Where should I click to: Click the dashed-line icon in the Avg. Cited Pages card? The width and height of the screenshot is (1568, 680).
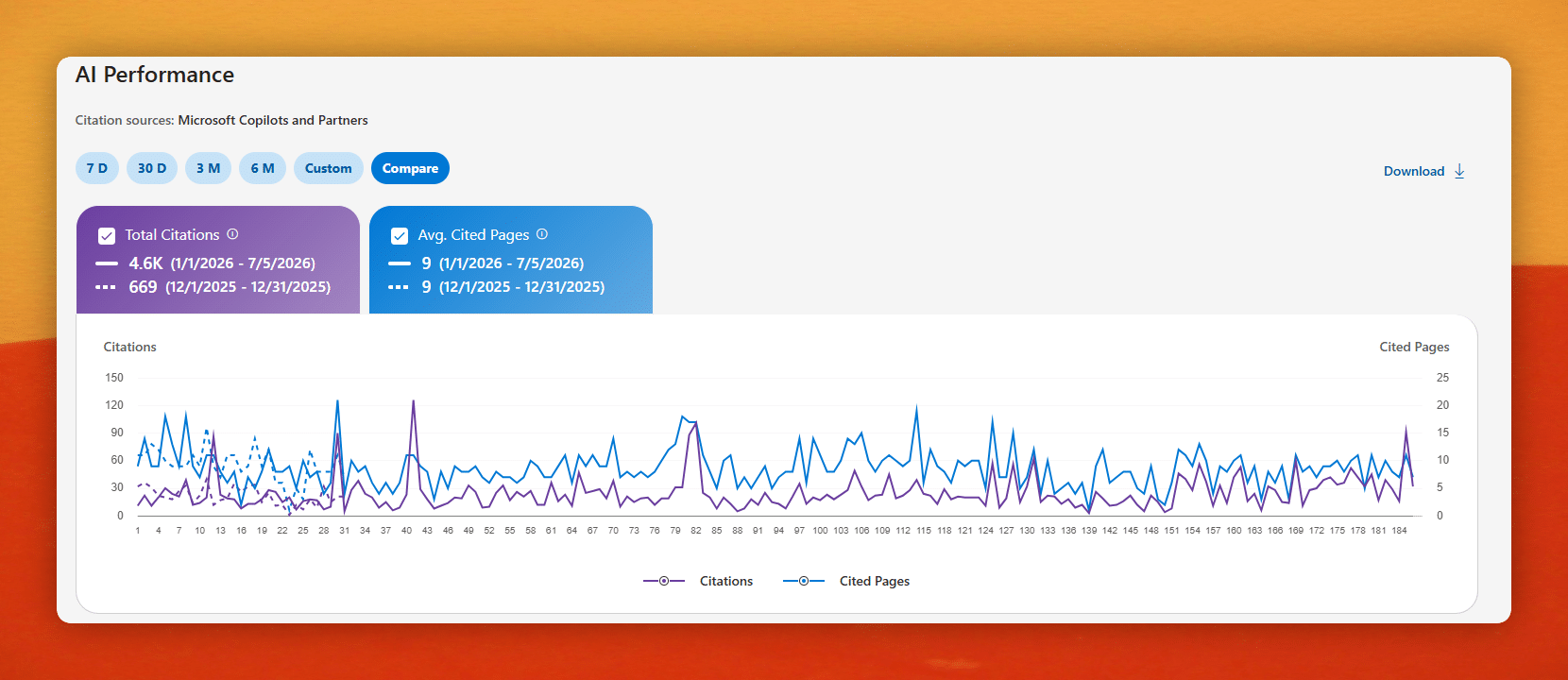[x=399, y=287]
